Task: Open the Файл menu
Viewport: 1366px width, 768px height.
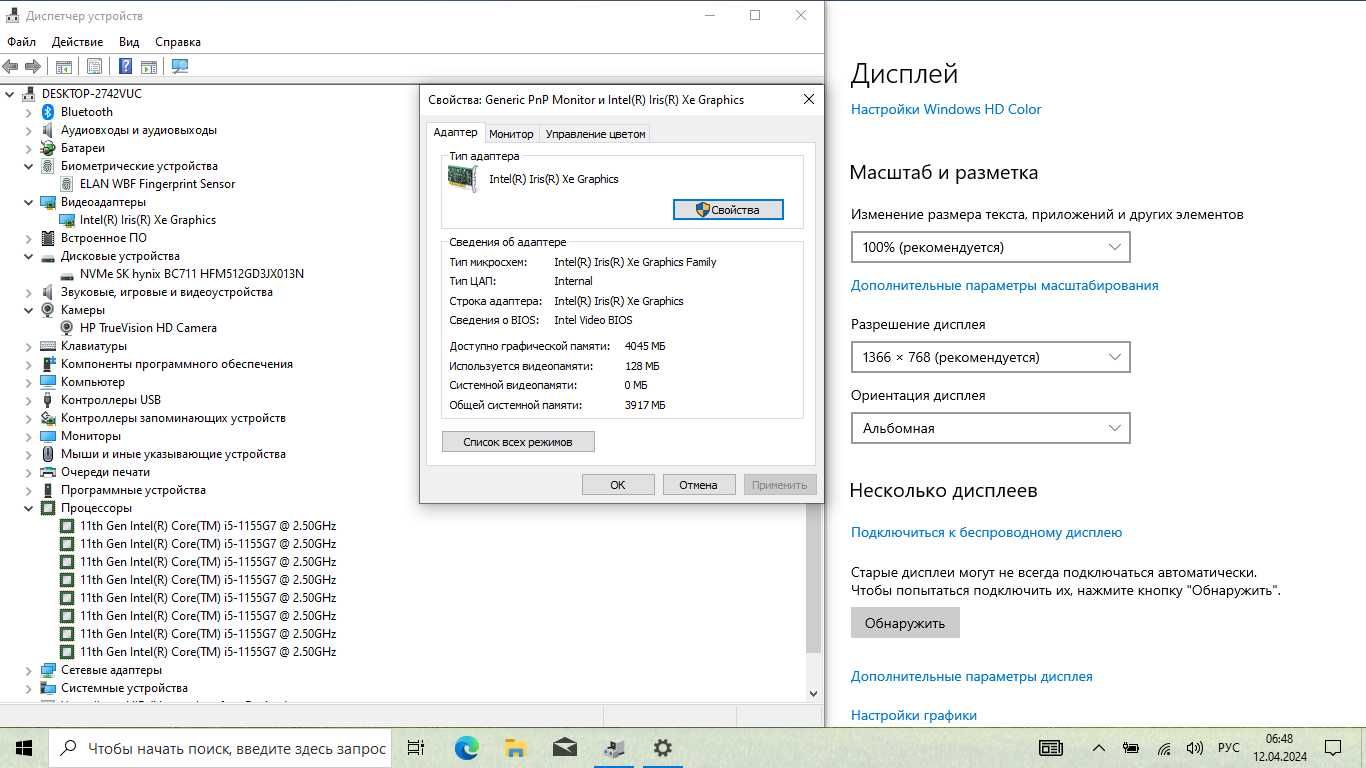Action: click(21, 42)
